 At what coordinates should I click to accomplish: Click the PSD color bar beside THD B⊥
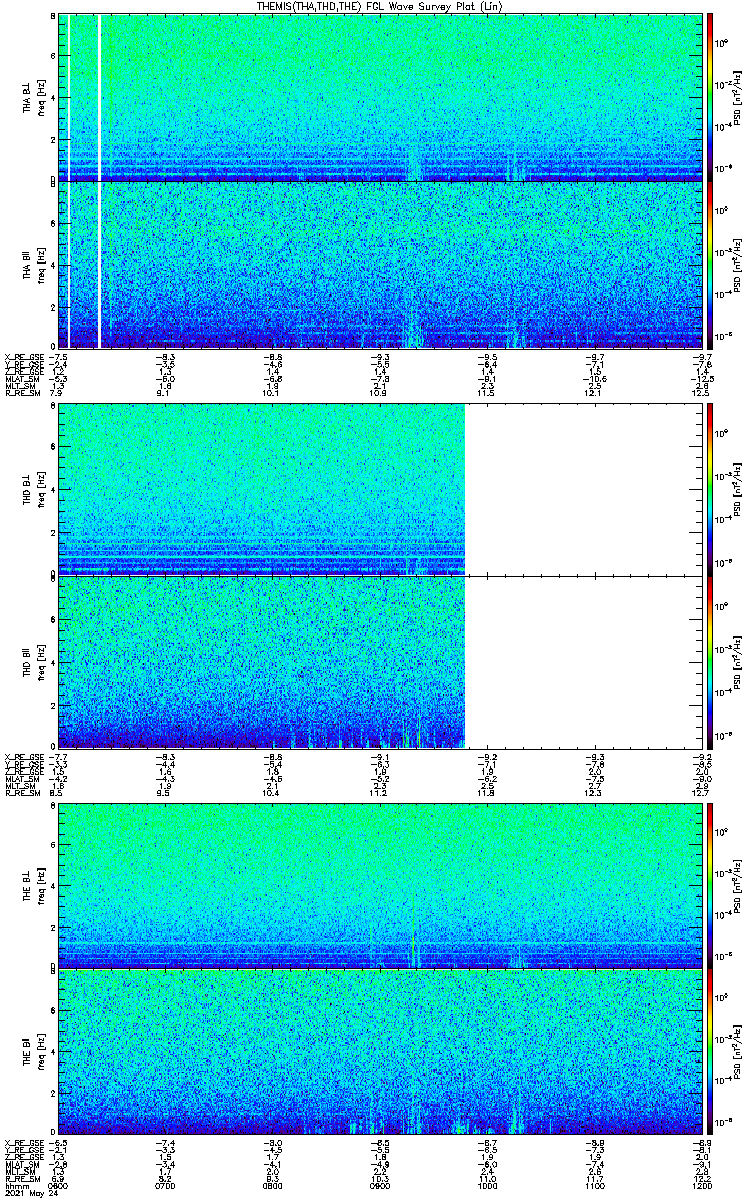coord(710,489)
